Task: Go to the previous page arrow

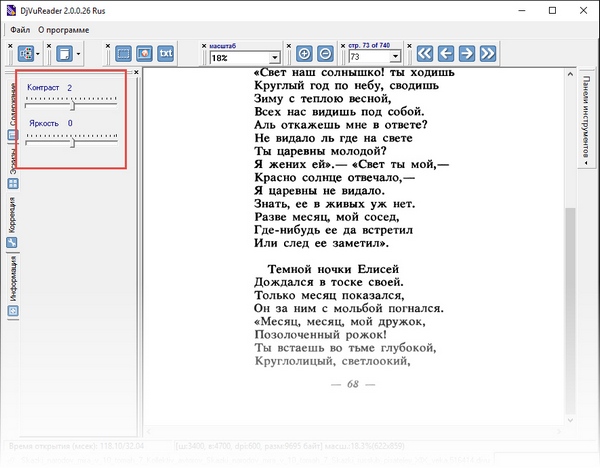Action: (446, 54)
